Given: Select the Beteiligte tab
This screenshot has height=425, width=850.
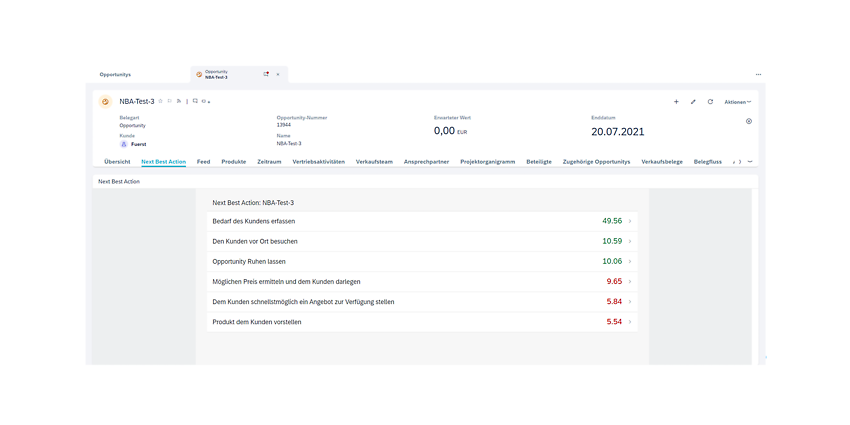Looking at the screenshot, I should 539,162.
